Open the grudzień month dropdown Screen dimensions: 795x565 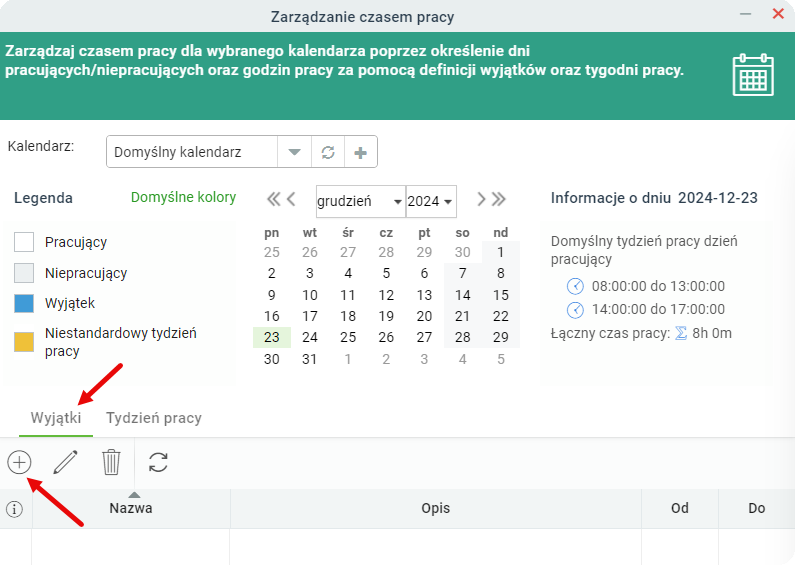coord(360,201)
